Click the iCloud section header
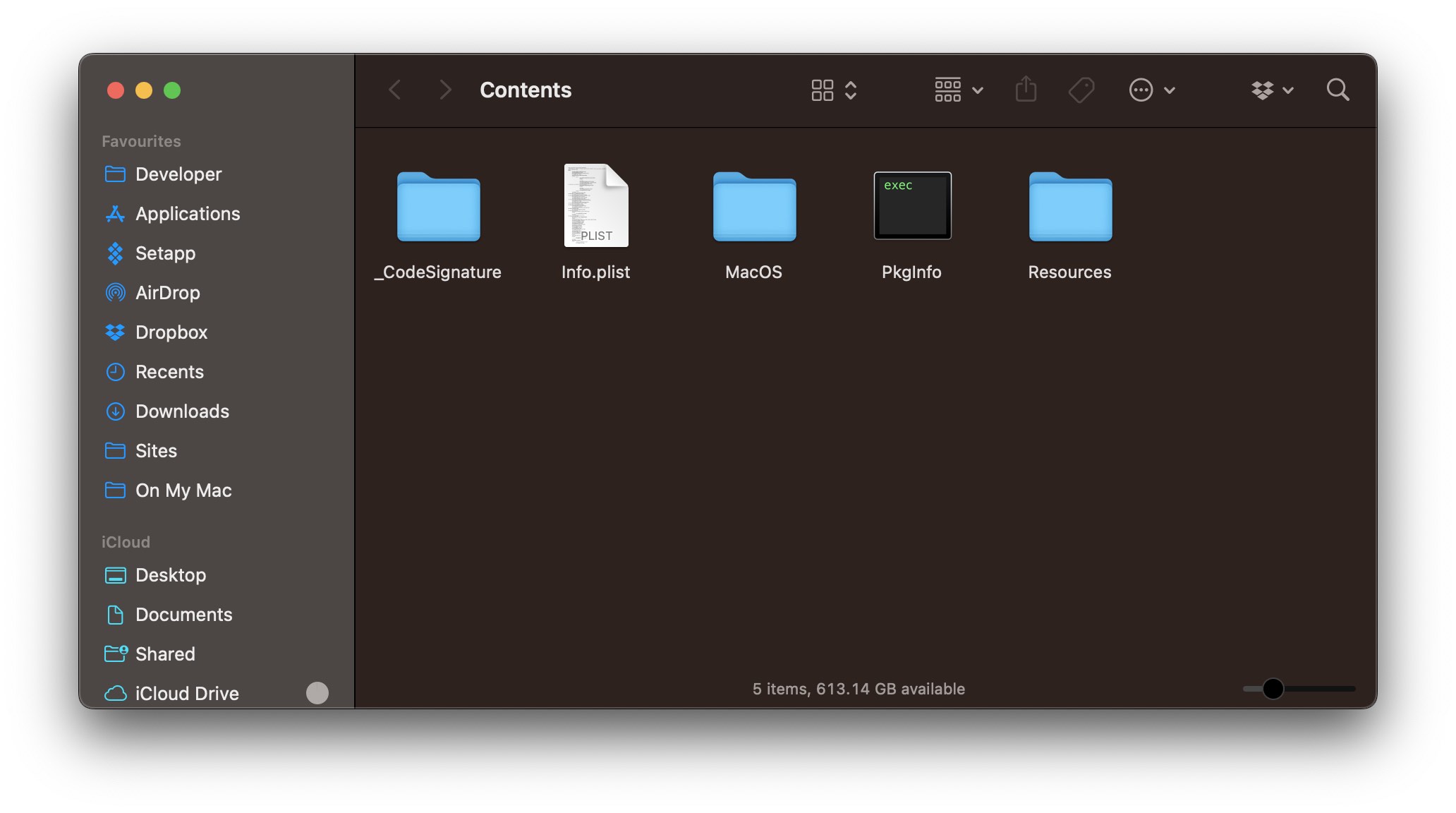Screen dimensions: 1456x813 126,542
